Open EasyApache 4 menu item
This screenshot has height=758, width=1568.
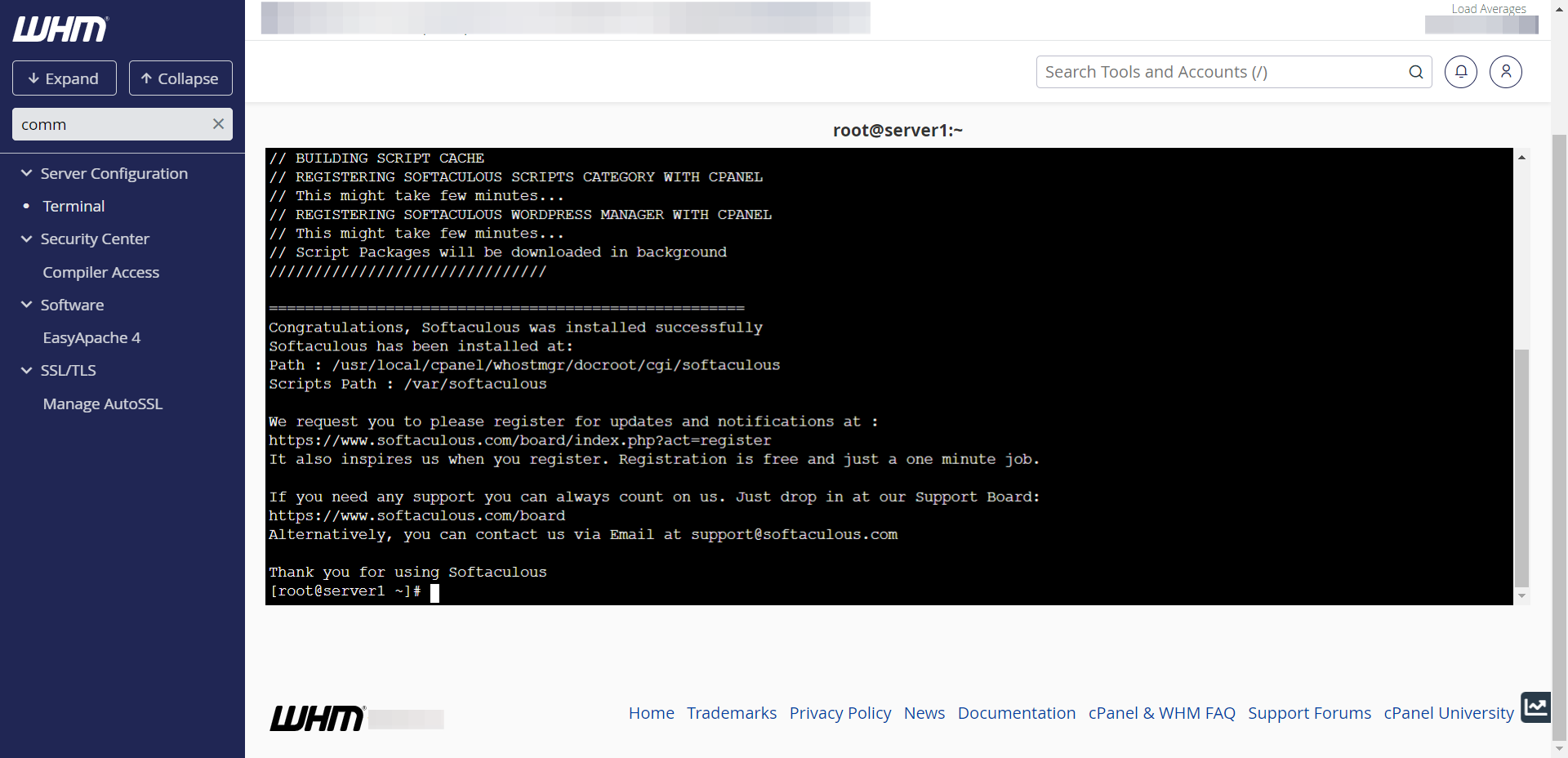pos(91,337)
